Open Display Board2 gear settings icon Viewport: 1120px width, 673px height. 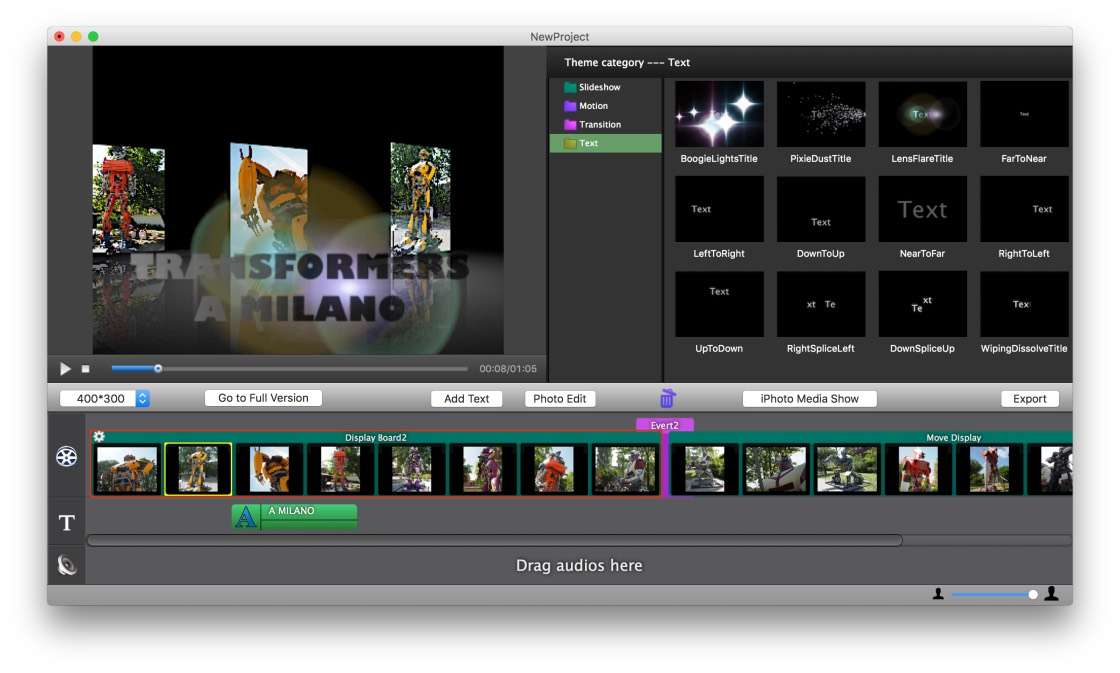click(x=99, y=437)
